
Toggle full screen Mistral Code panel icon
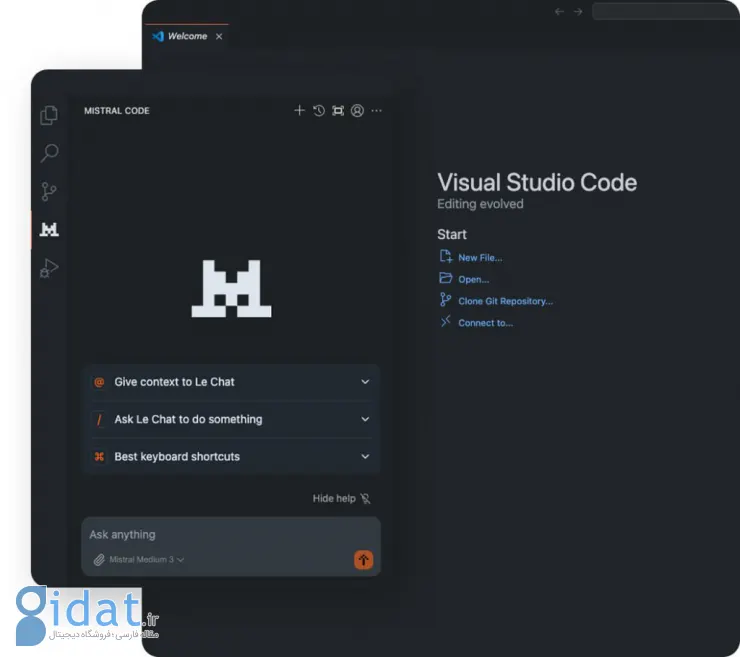(x=338, y=110)
